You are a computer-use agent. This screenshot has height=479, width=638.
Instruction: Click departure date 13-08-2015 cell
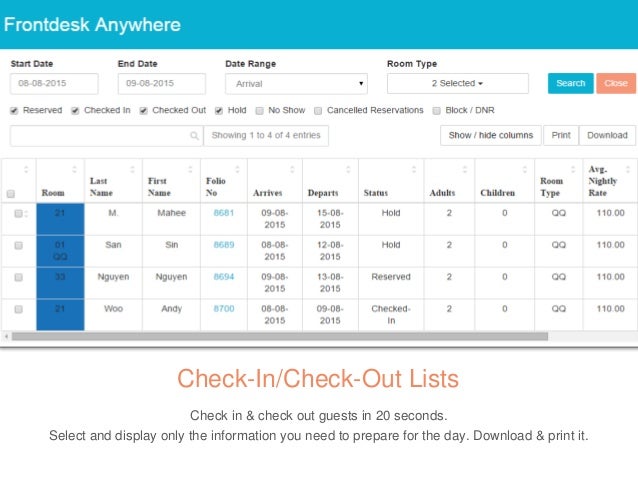point(330,283)
